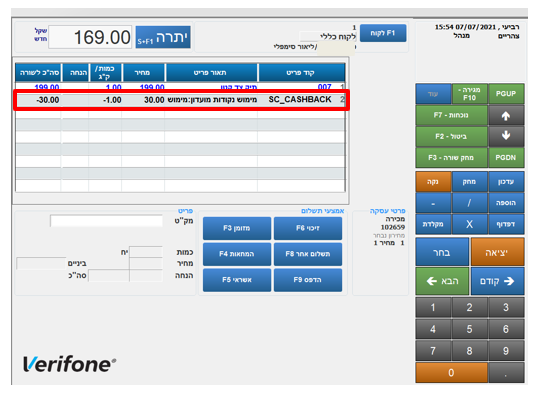Tap keypad digit 8
The image size is (540, 393).
pos(469,351)
